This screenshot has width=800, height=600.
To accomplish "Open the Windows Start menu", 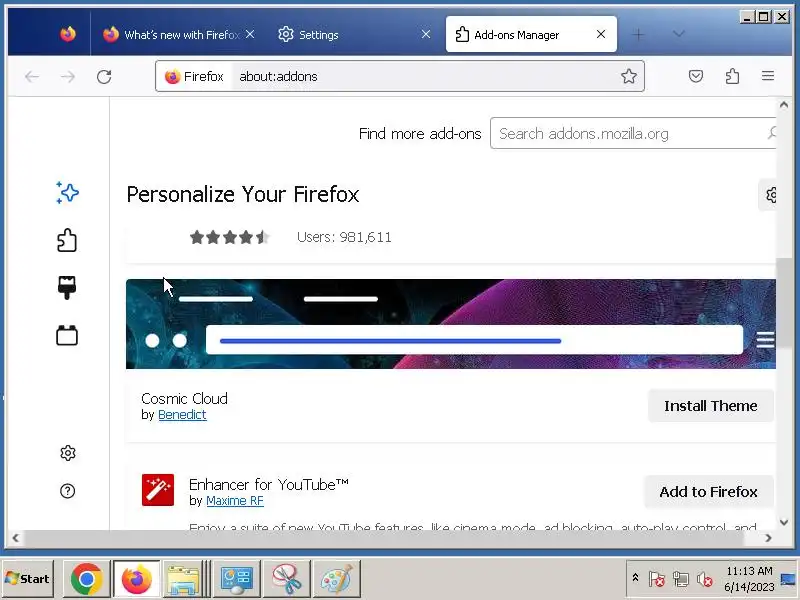I will click(x=27, y=579).
